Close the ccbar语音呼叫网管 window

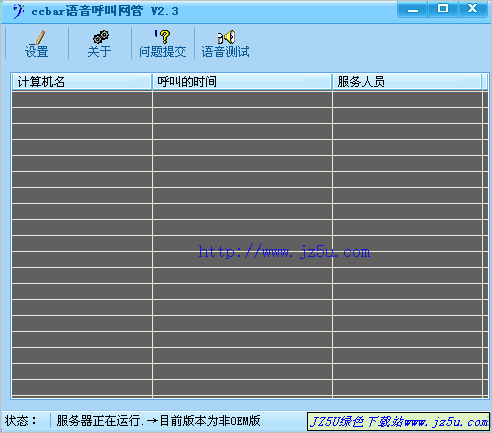[473, 9]
